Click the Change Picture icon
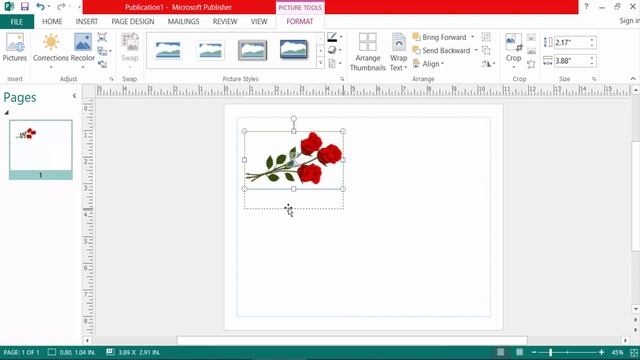Image resolution: width=640 pixels, height=360 pixels. [x=102, y=51]
